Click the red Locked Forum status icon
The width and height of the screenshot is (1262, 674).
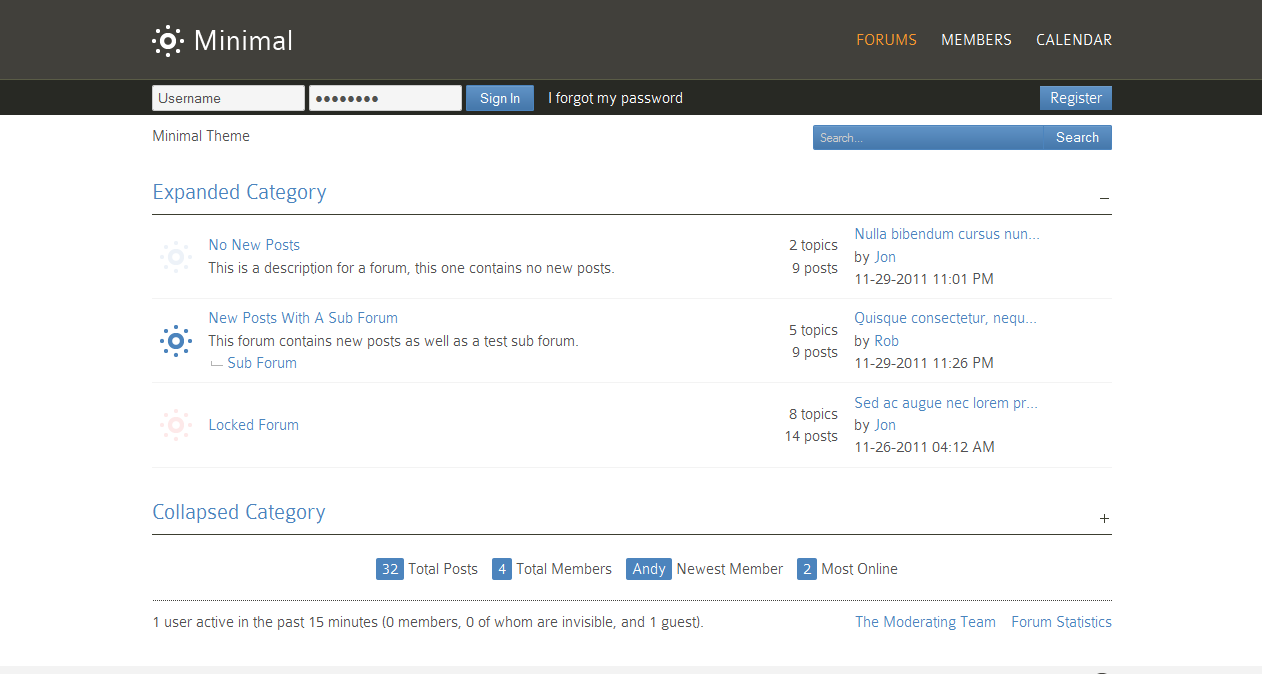click(x=176, y=425)
